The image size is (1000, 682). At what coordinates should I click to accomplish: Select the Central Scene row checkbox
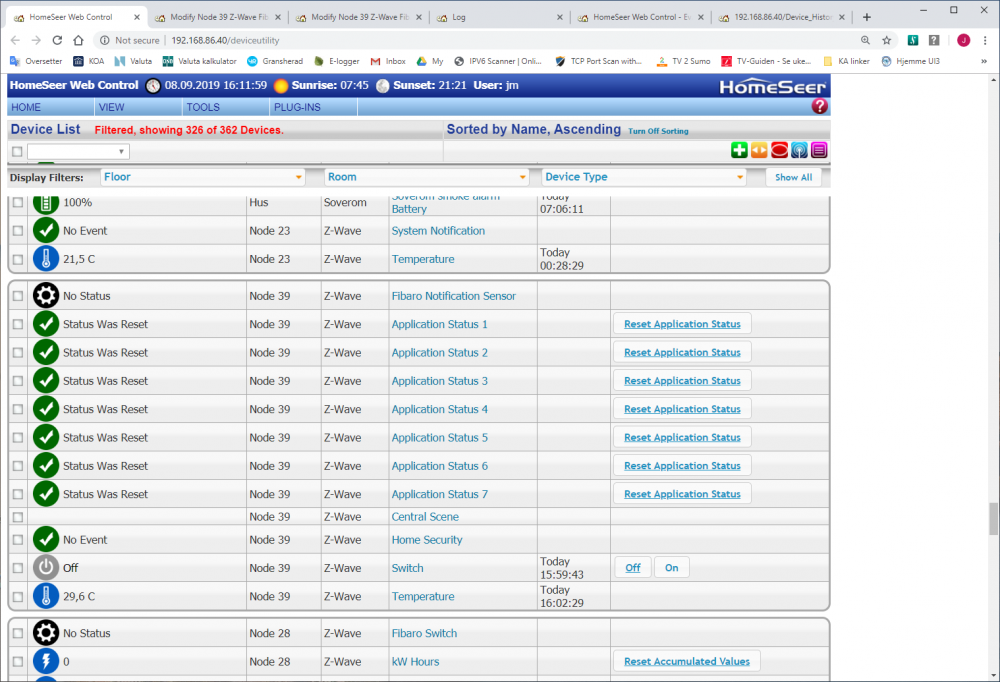tap(18, 517)
